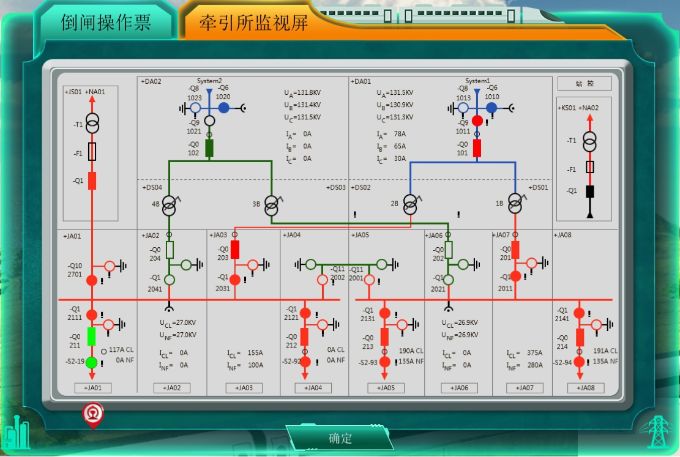Click the +JA05 feeder label button
The image size is (680, 457).
pos(385,387)
